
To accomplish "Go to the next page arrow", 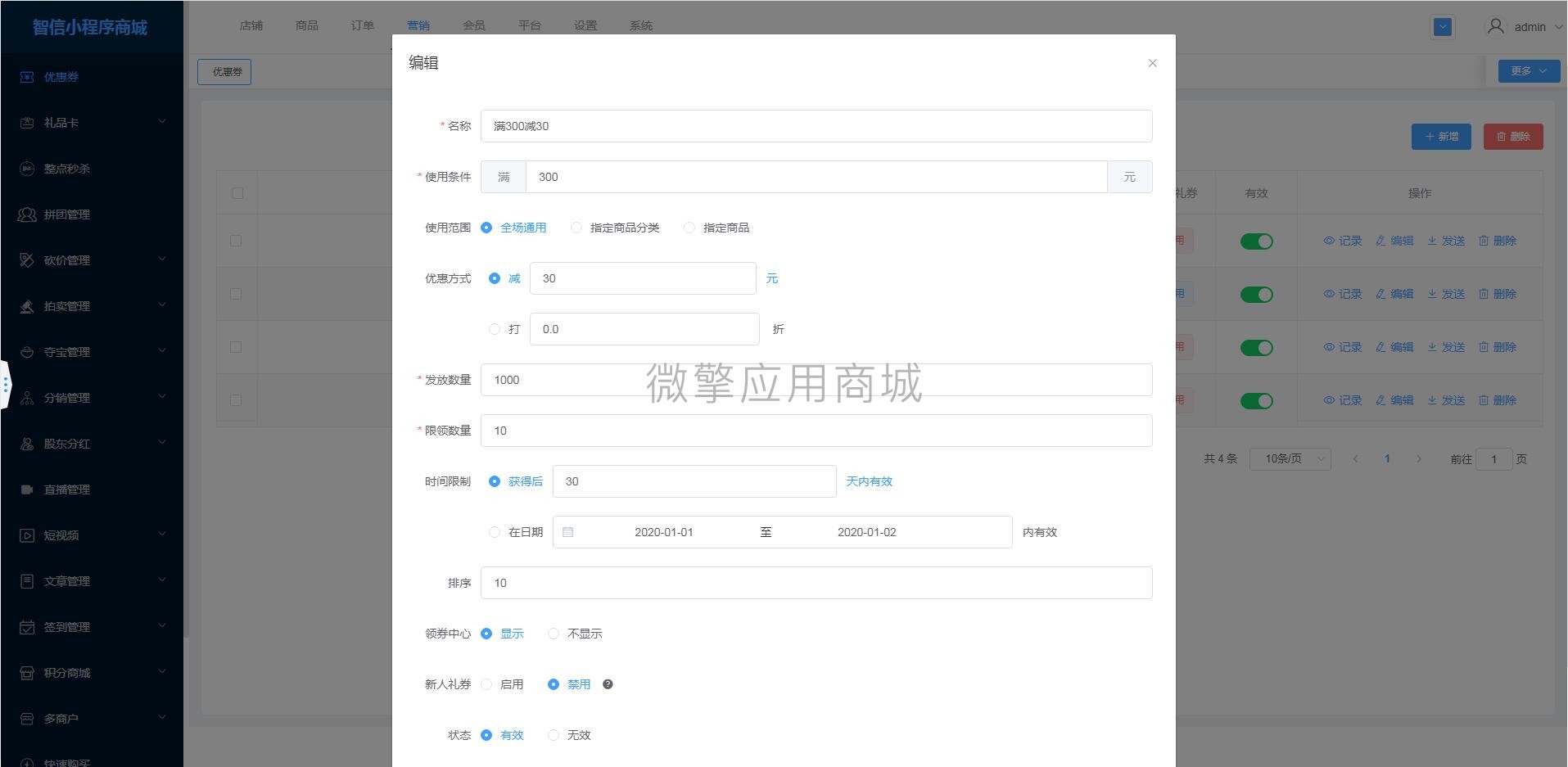I will [x=1419, y=459].
